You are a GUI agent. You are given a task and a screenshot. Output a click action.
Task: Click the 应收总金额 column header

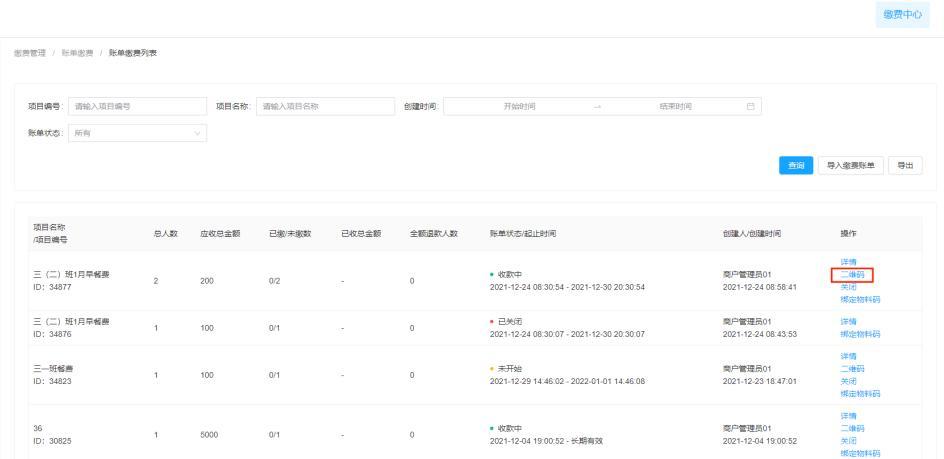(x=220, y=234)
